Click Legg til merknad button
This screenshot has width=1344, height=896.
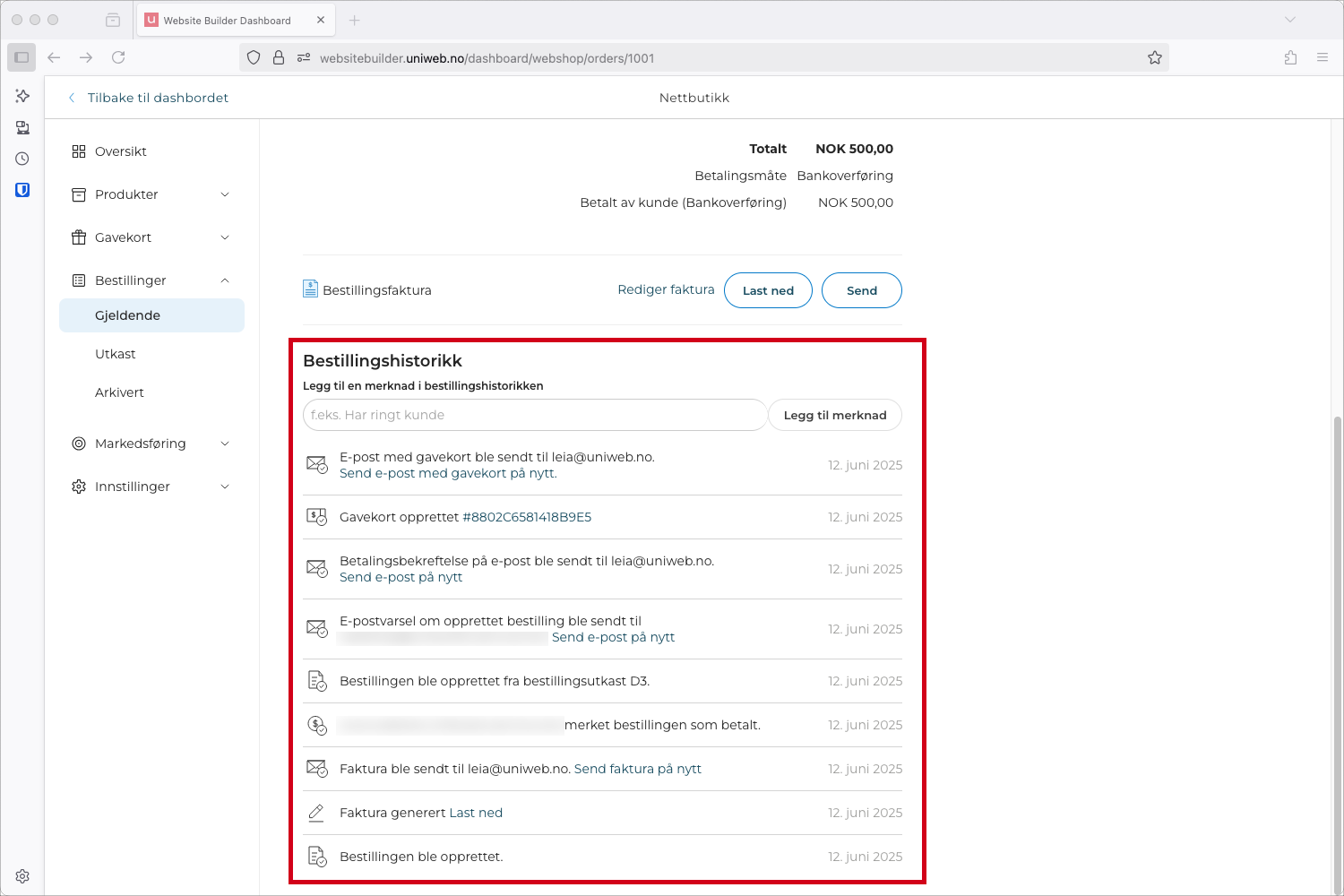[x=835, y=415]
